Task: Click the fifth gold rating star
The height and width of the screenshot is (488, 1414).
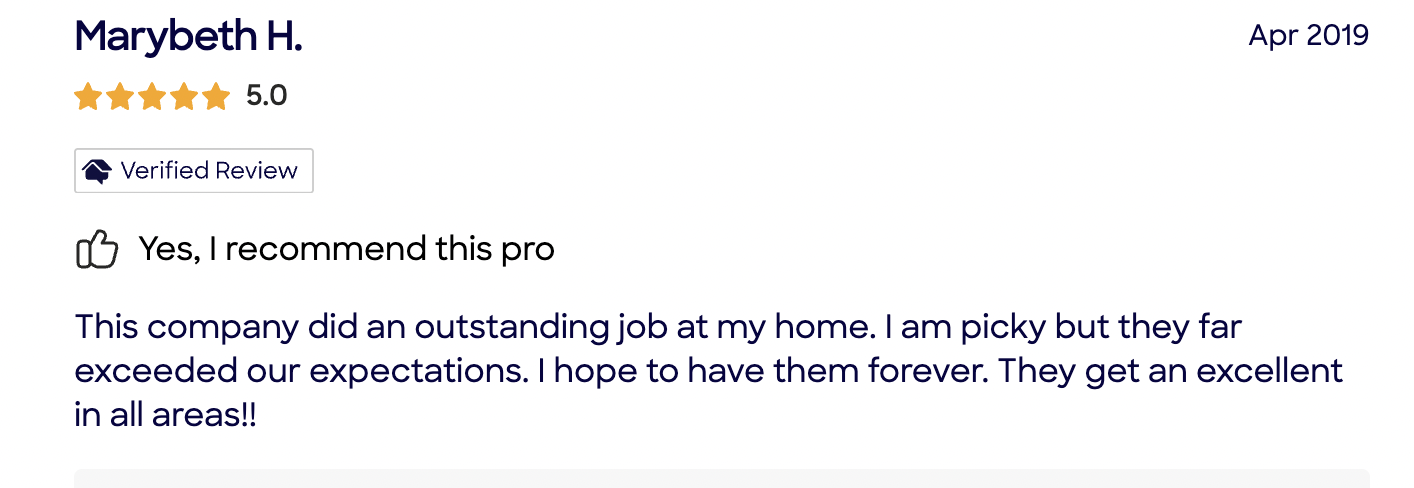Action: click(x=216, y=97)
